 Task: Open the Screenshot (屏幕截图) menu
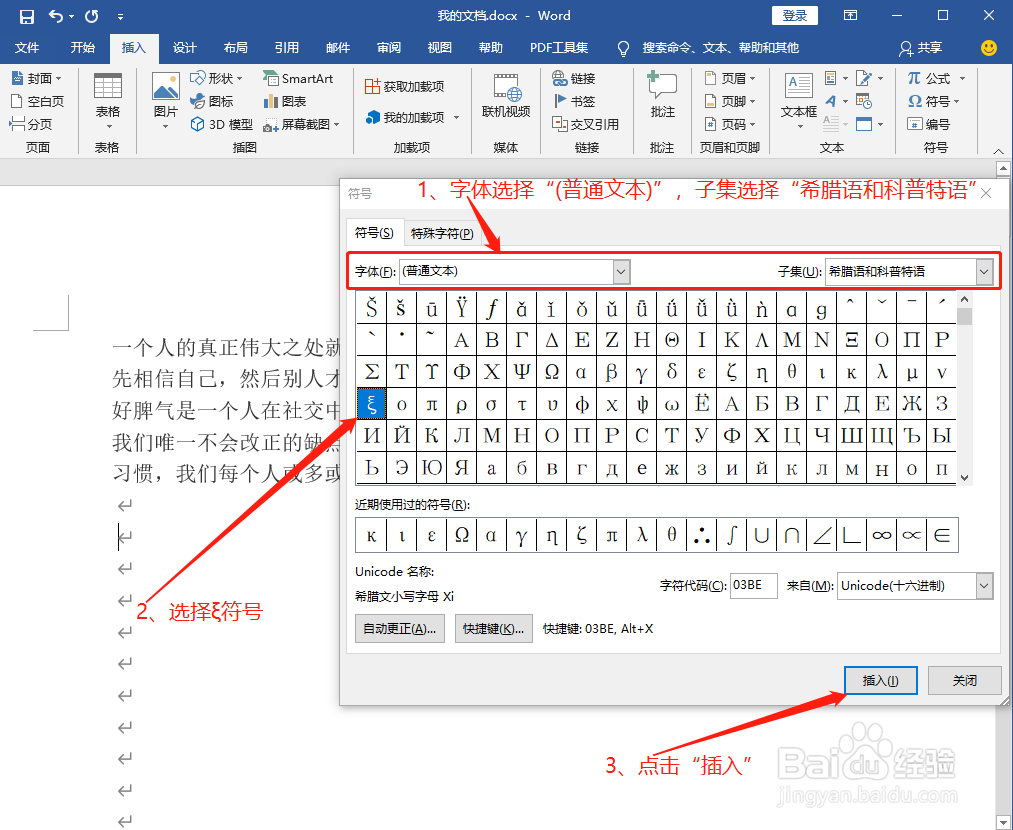[x=301, y=124]
